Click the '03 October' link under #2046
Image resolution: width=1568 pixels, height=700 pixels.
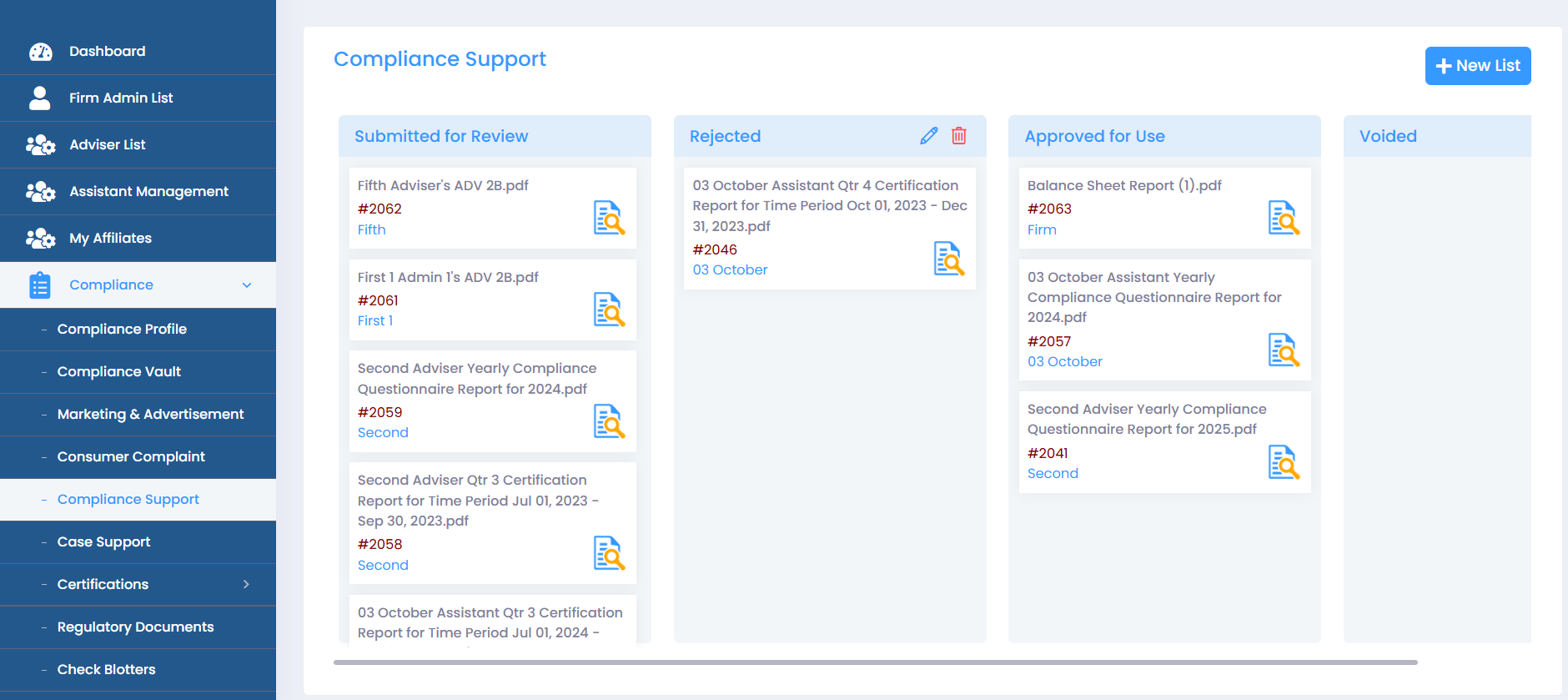730,270
